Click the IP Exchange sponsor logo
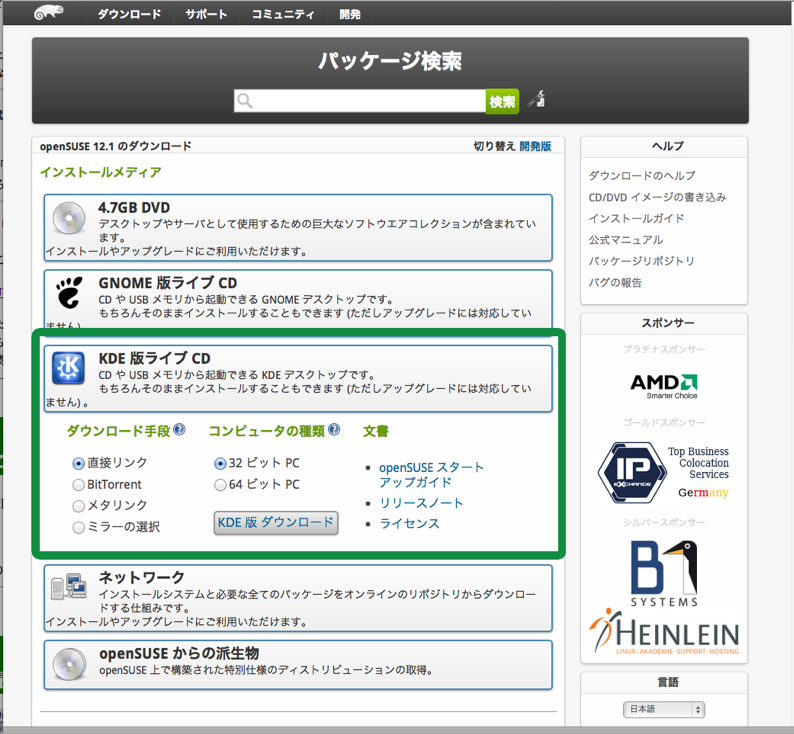Image resolution: width=794 pixels, height=734 pixels. point(663,472)
